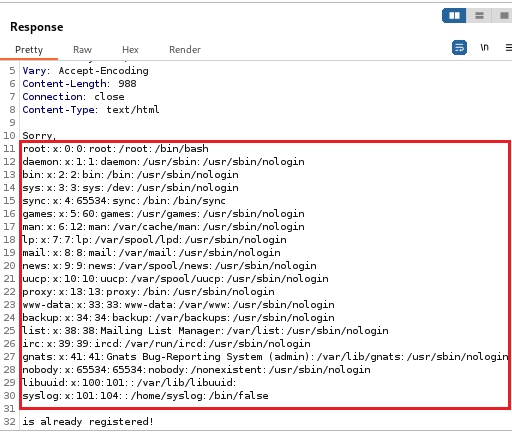Open the Render tab
Image resolution: width=512 pixels, height=432 pixels.
click(x=185, y=50)
